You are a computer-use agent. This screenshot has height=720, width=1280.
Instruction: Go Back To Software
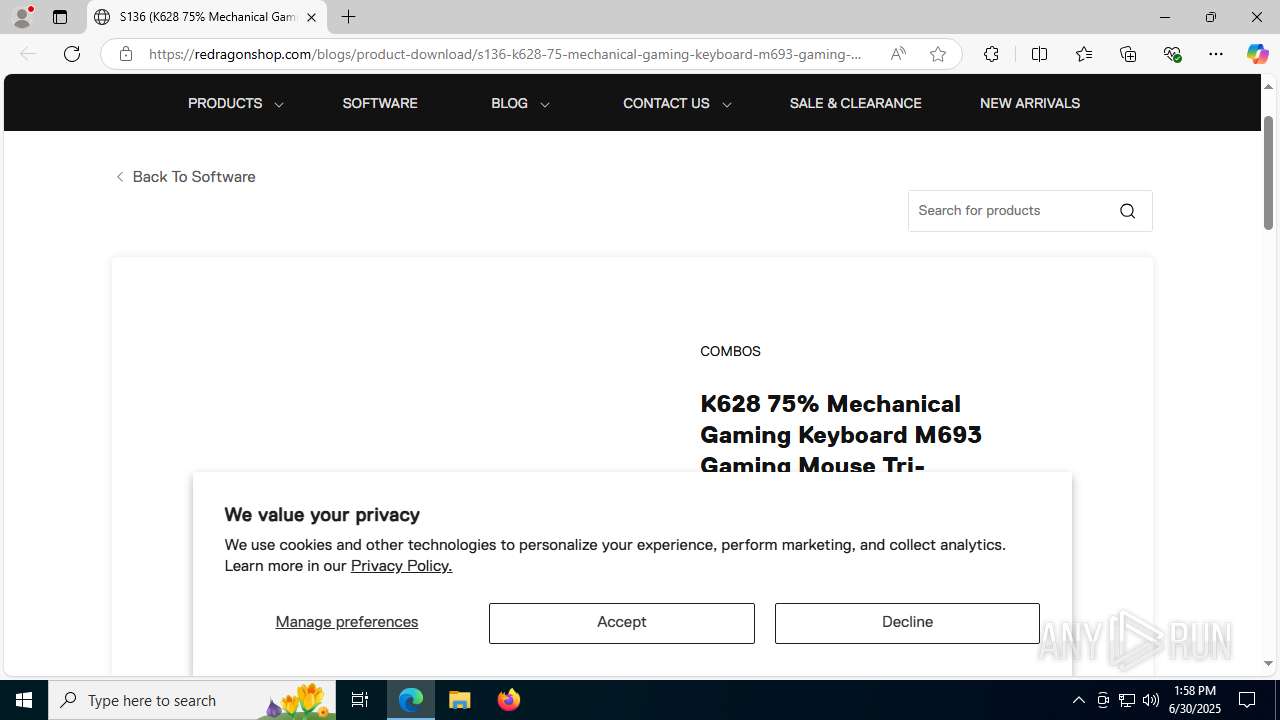[x=186, y=177]
